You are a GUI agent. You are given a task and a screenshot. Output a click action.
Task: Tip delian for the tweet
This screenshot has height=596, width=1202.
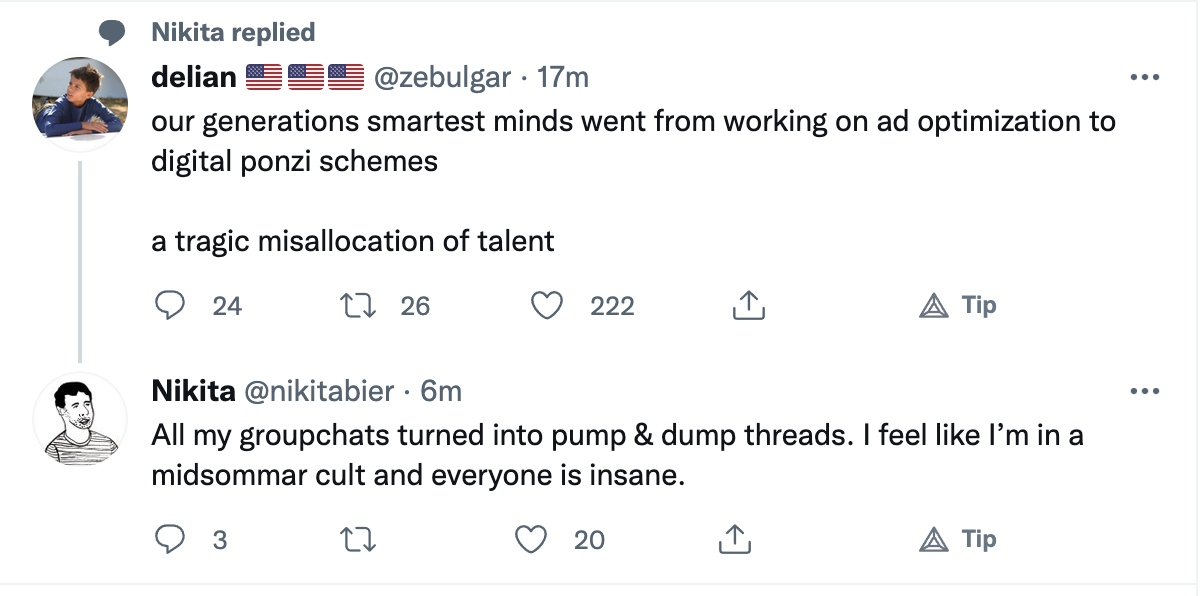click(x=957, y=306)
